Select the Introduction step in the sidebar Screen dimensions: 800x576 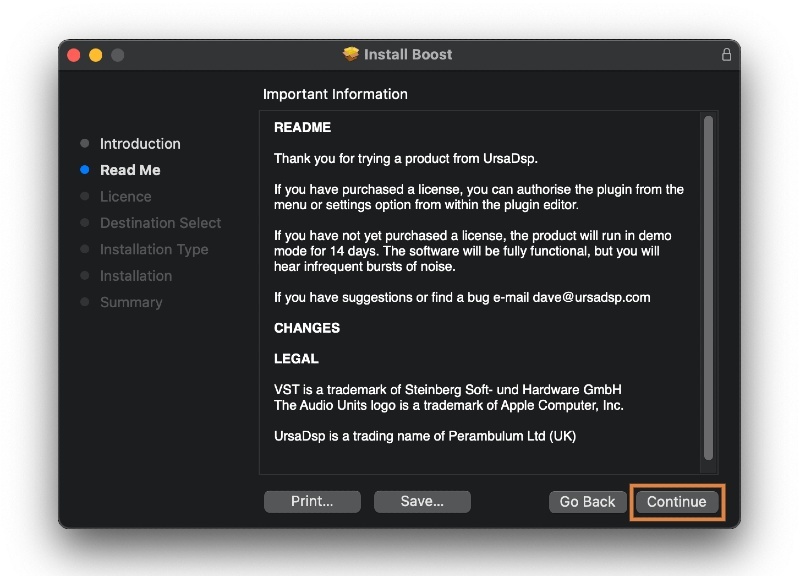coord(140,144)
